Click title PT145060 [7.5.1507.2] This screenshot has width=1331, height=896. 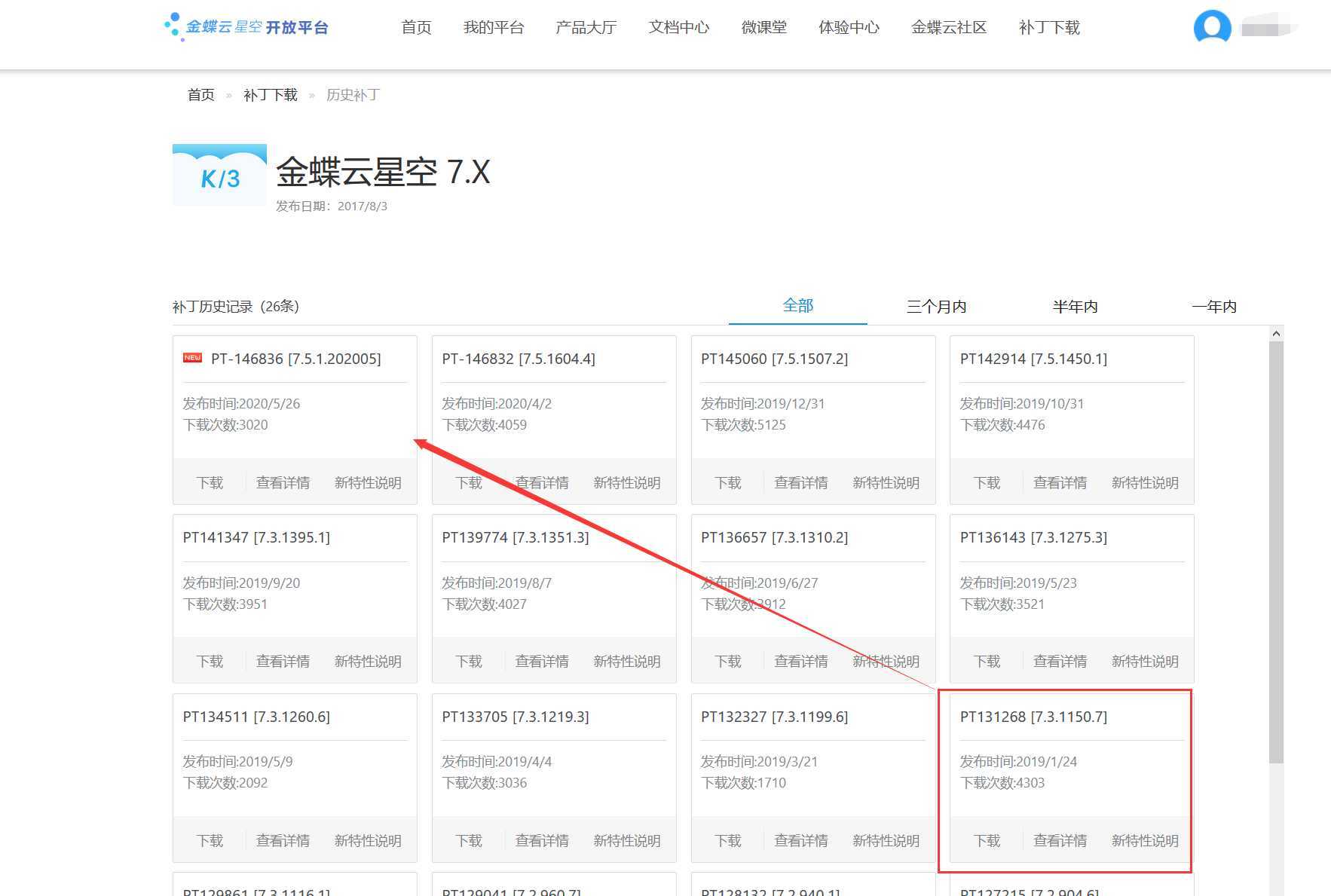tap(774, 359)
